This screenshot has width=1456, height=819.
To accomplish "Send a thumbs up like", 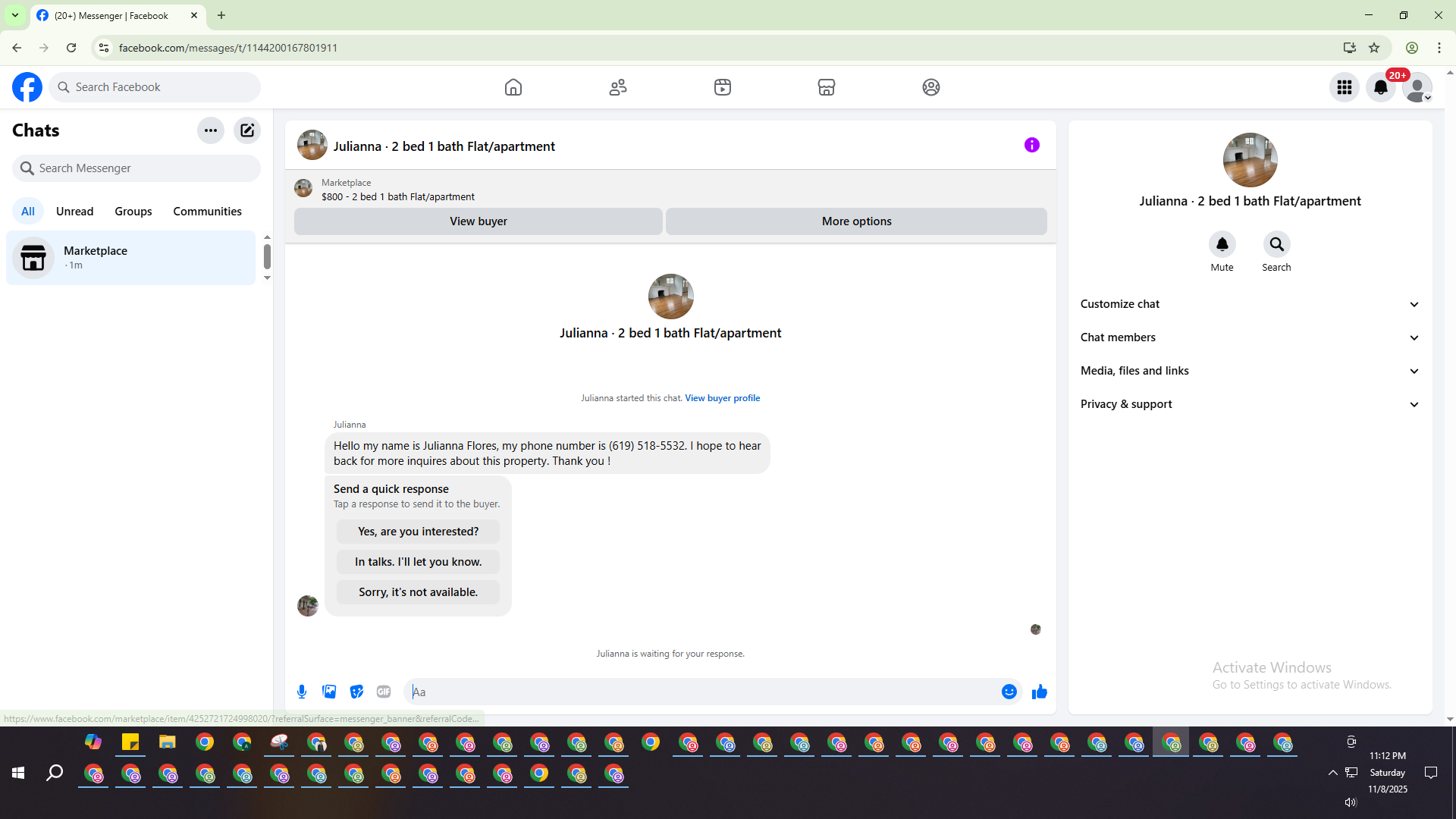I will 1039,692.
